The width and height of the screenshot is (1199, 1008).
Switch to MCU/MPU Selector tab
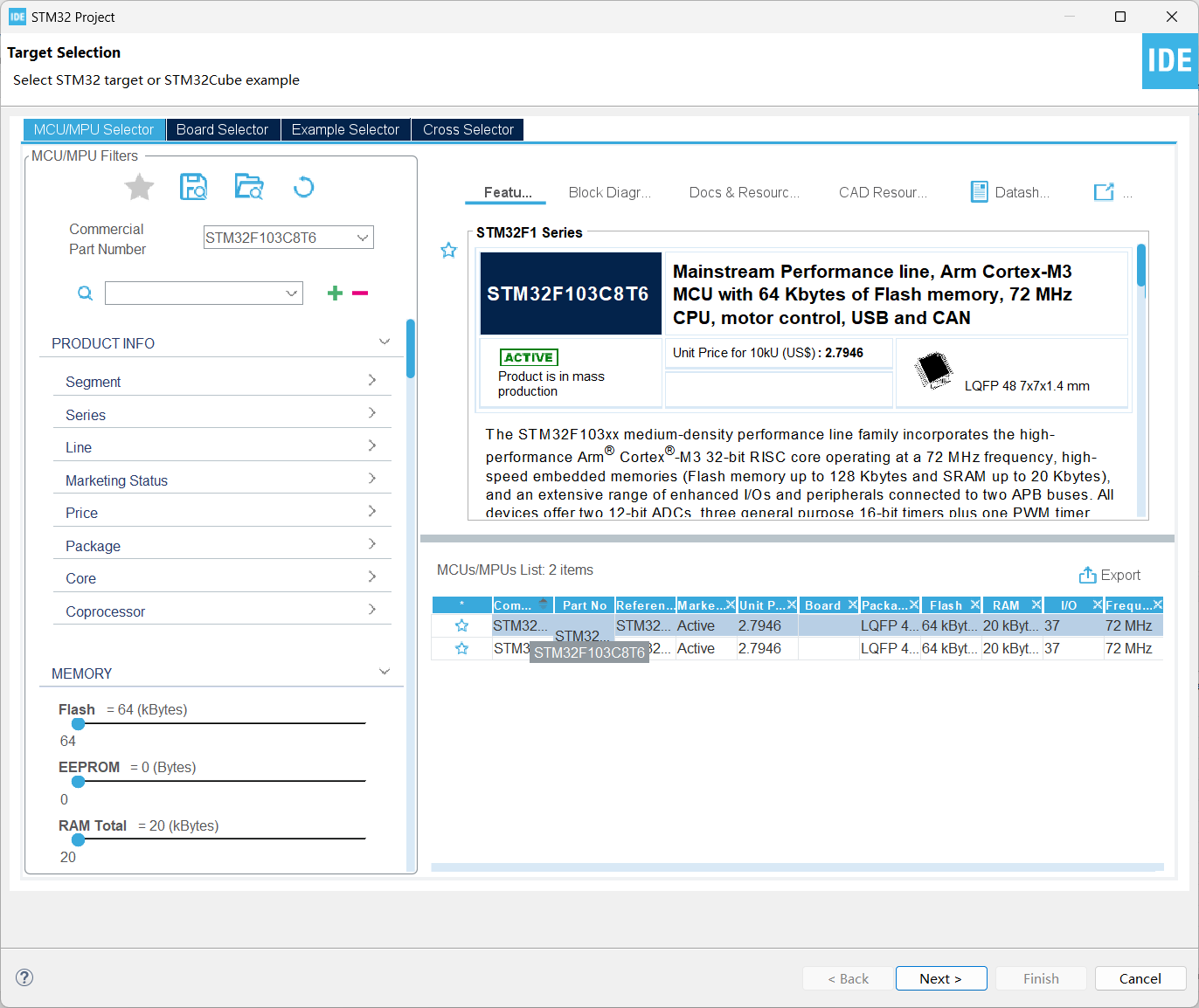(x=94, y=129)
